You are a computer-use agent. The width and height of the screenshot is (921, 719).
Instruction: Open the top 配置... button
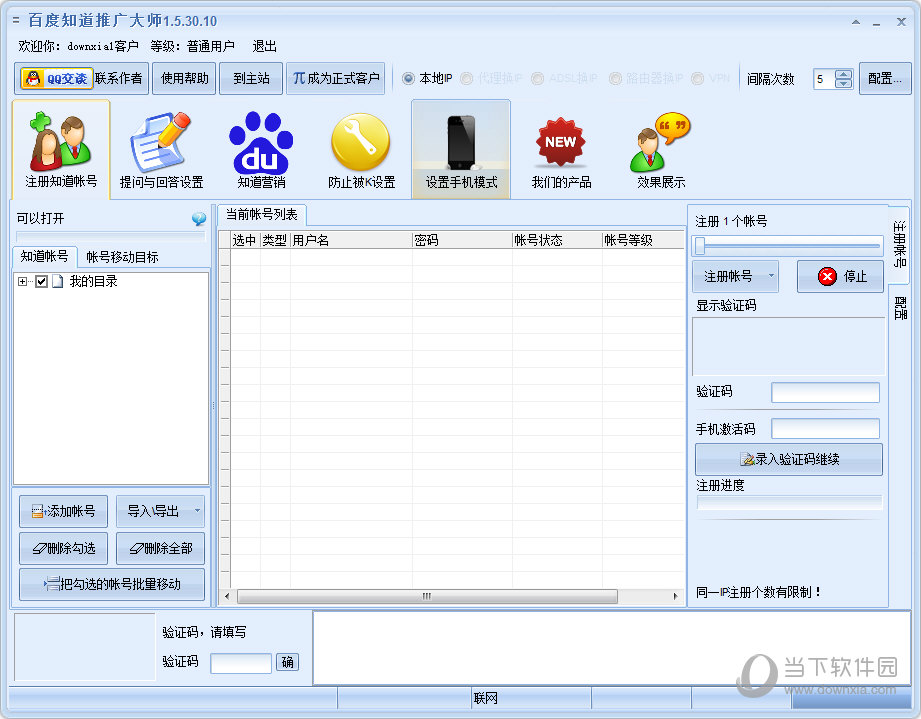point(885,78)
